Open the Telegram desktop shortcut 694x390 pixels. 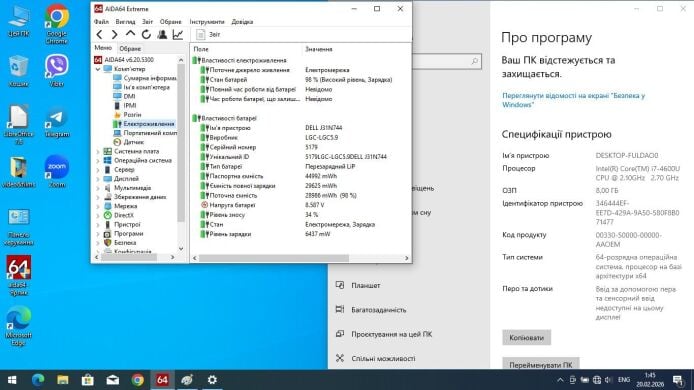point(57,122)
